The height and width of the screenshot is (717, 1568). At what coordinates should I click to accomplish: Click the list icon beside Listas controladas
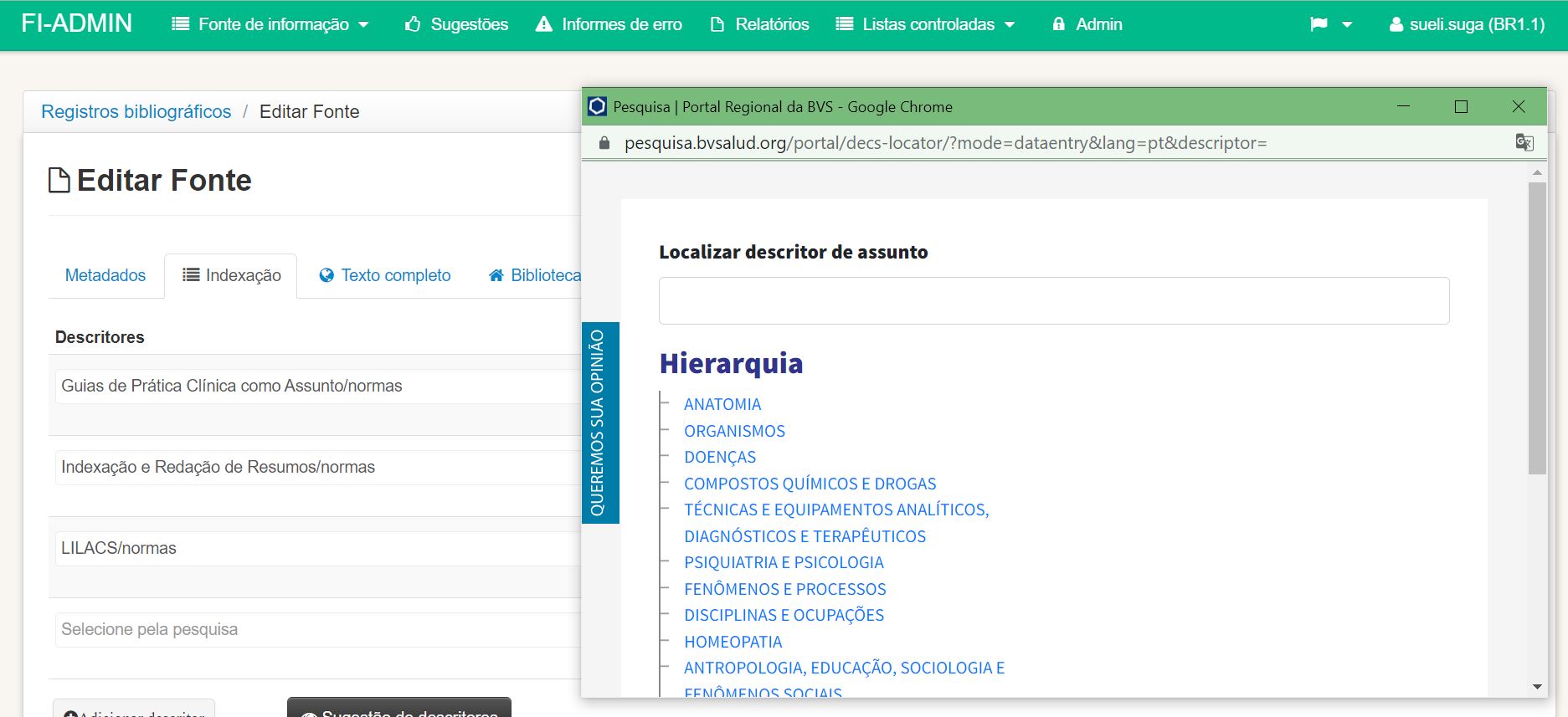(x=845, y=24)
